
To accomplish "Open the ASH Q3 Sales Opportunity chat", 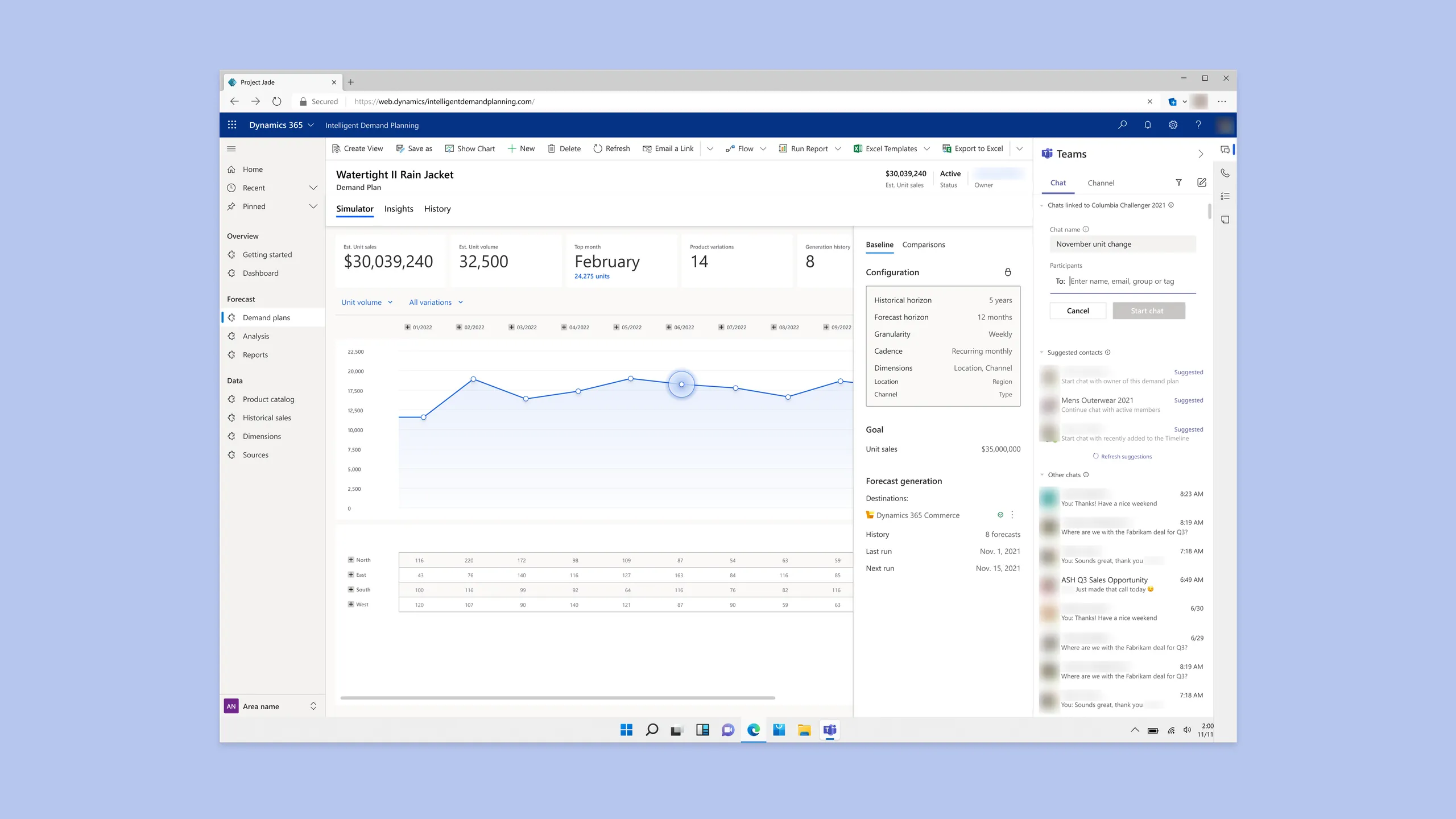I will click(x=1122, y=584).
